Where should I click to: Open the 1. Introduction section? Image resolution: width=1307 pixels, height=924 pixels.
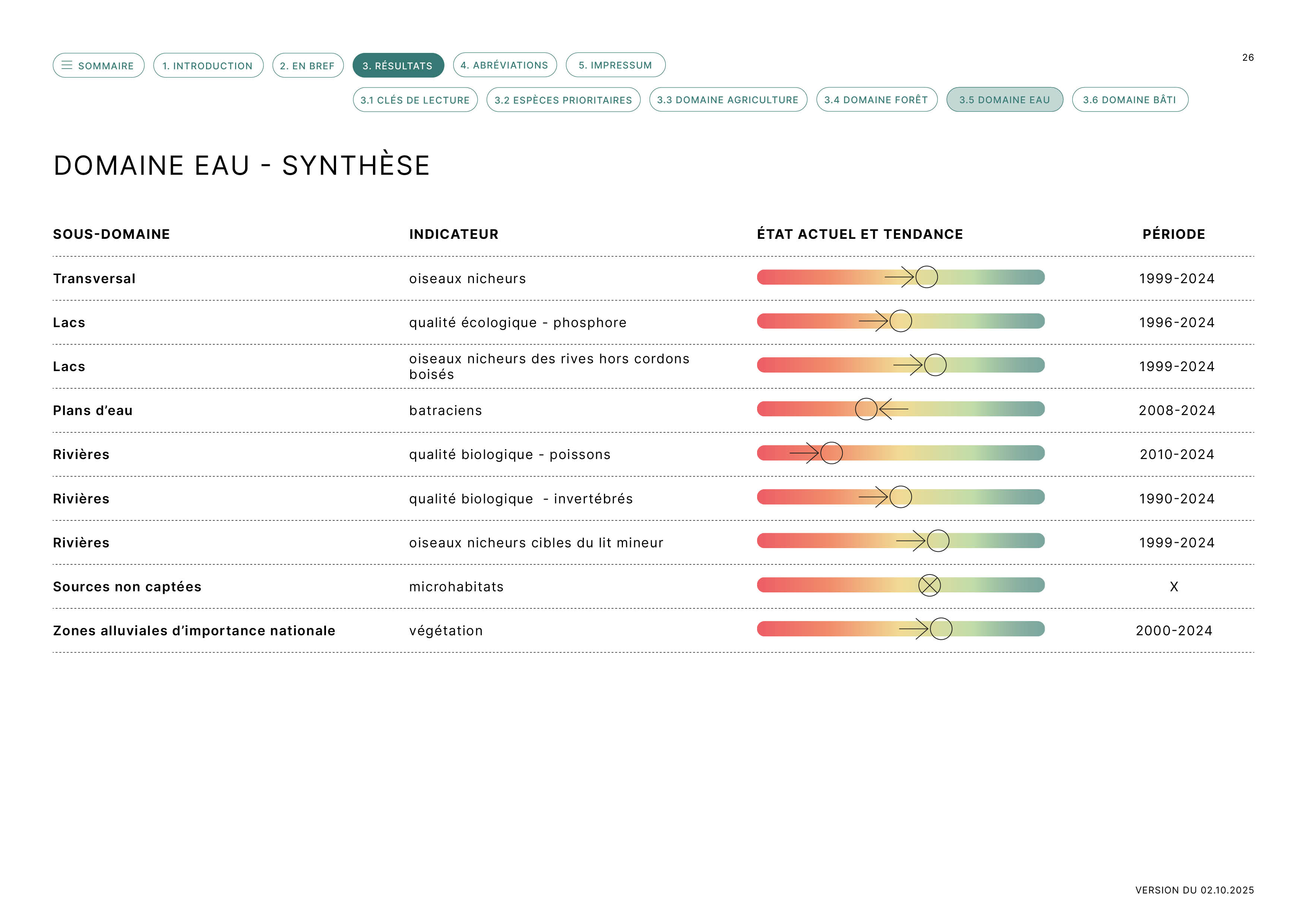pyautogui.click(x=208, y=66)
